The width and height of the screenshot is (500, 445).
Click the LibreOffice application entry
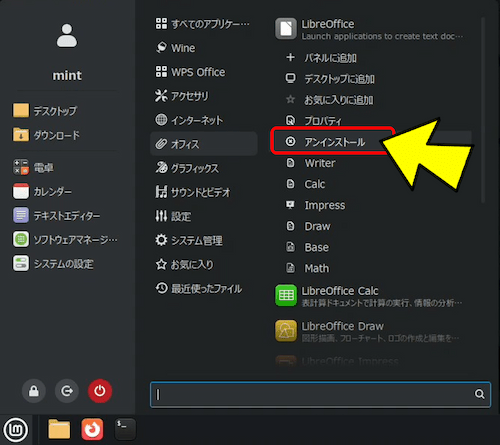370,29
